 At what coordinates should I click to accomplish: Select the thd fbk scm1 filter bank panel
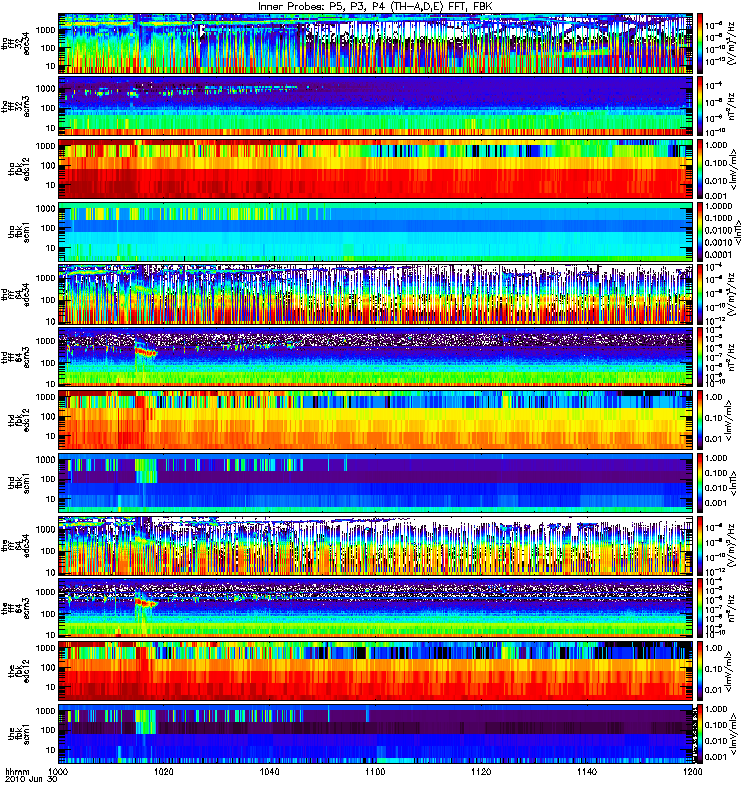pos(376,483)
